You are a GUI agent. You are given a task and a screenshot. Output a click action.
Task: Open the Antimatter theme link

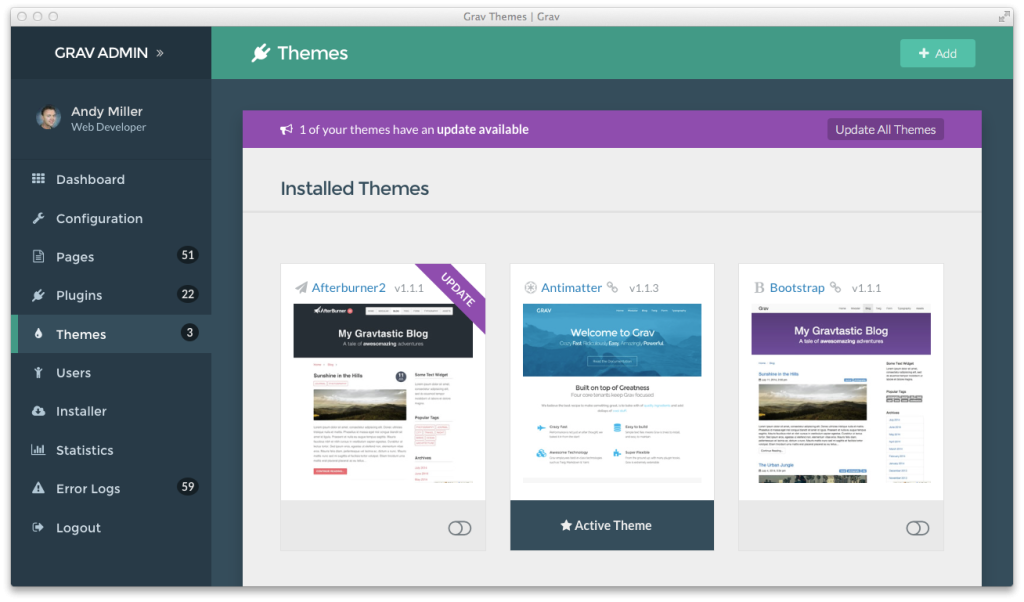click(x=571, y=287)
